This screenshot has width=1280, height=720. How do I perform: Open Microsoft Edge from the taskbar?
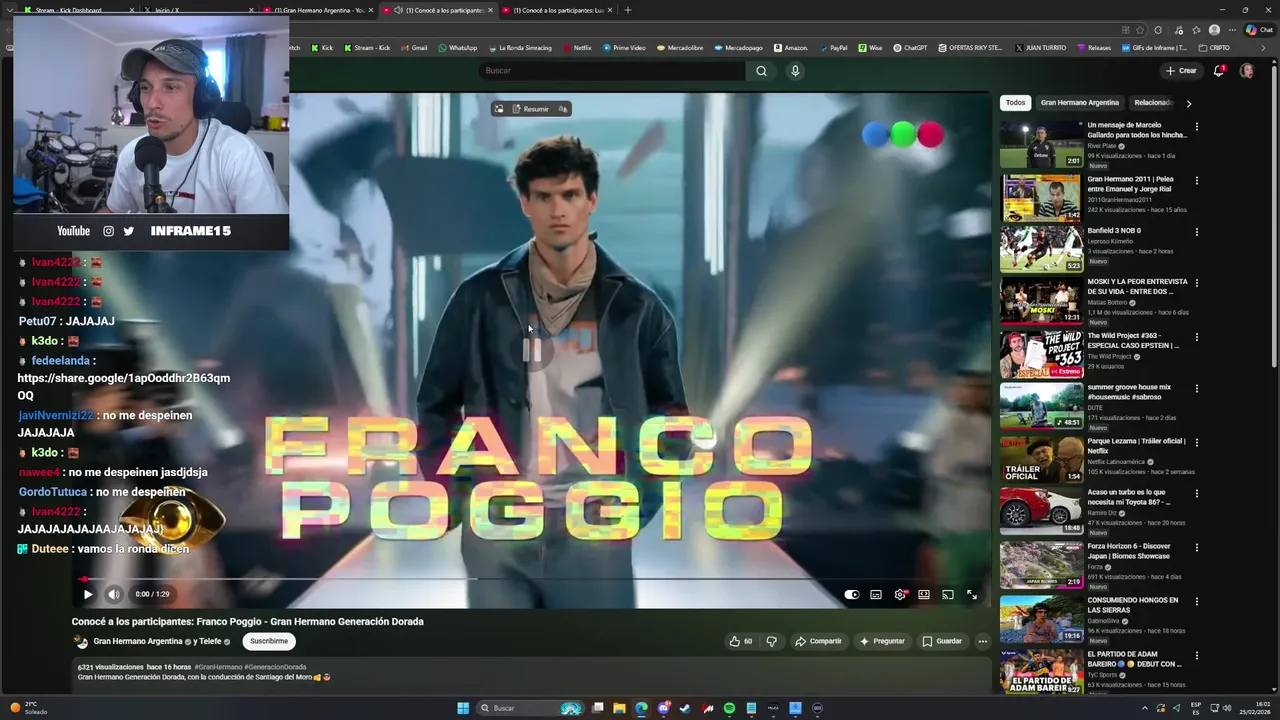click(x=641, y=708)
